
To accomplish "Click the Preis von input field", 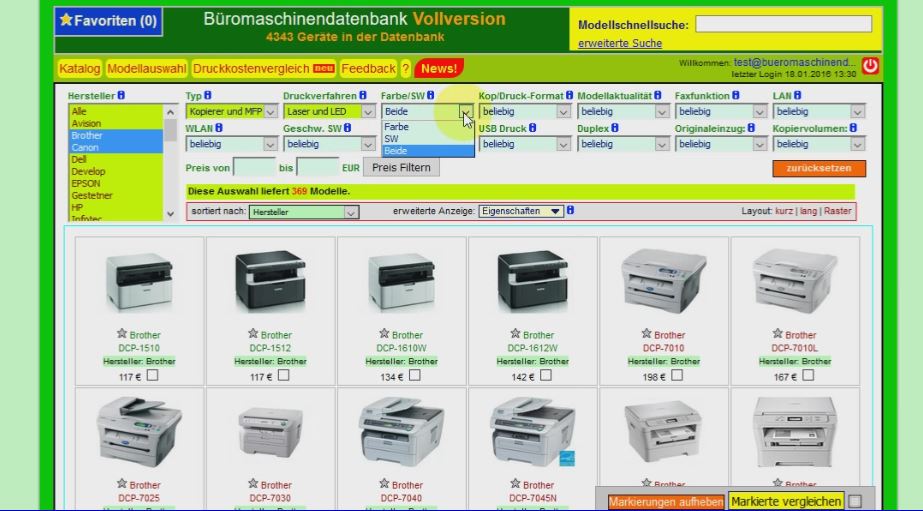I will pyautogui.click(x=254, y=167).
